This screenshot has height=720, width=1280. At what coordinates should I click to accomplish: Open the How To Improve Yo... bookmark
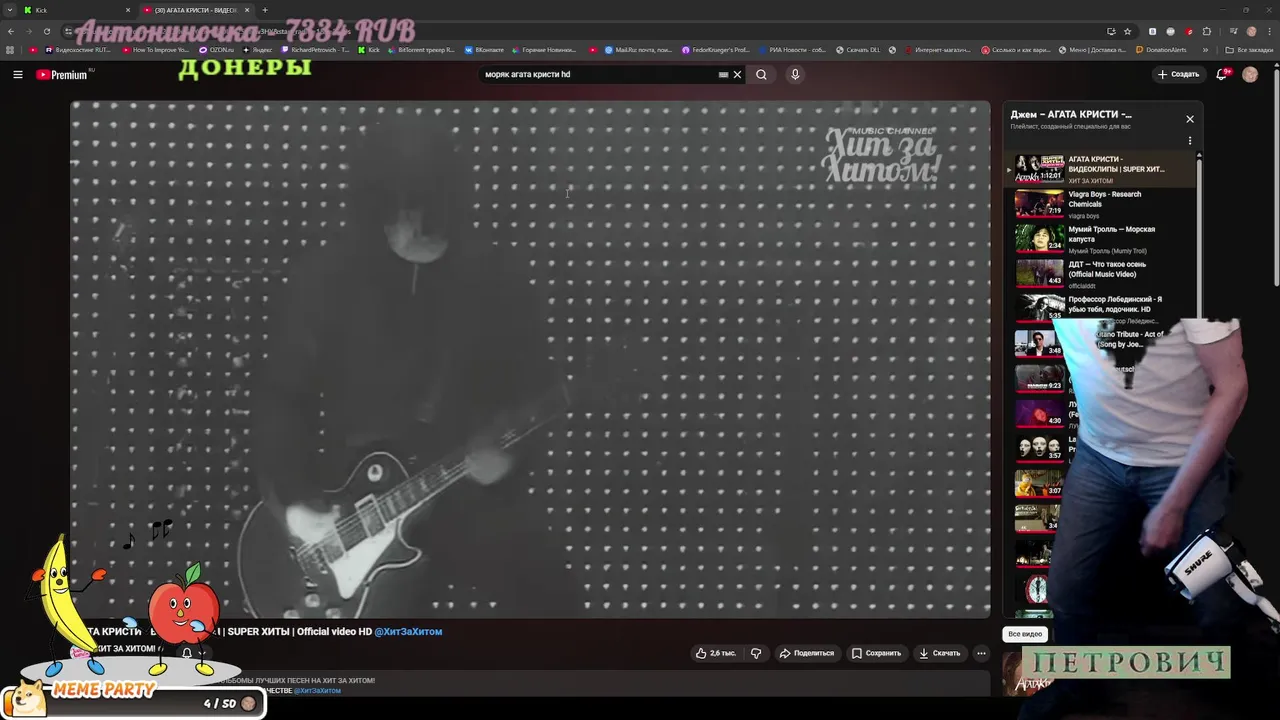[155, 50]
